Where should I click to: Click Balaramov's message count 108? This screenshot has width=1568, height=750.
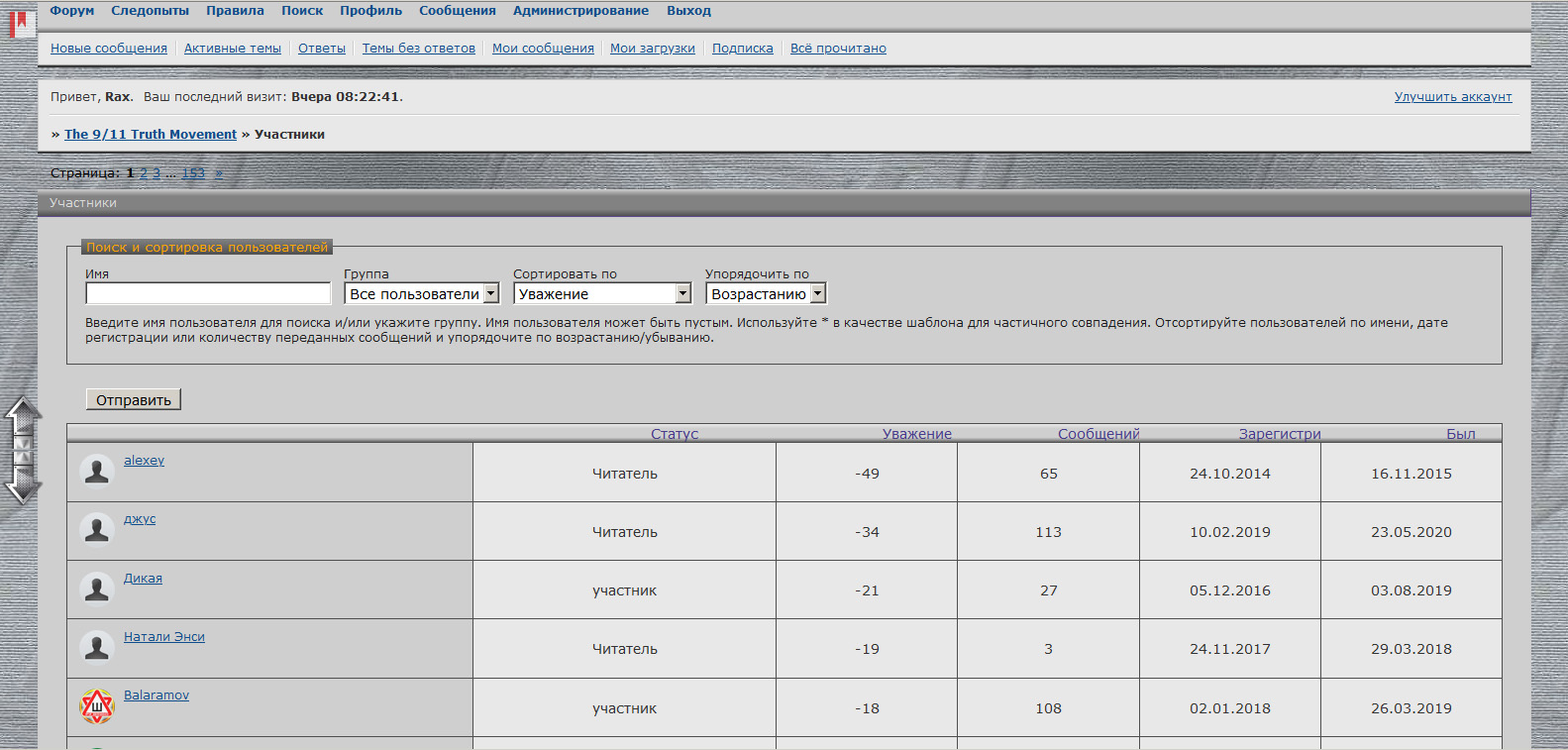coord(1048,708)
